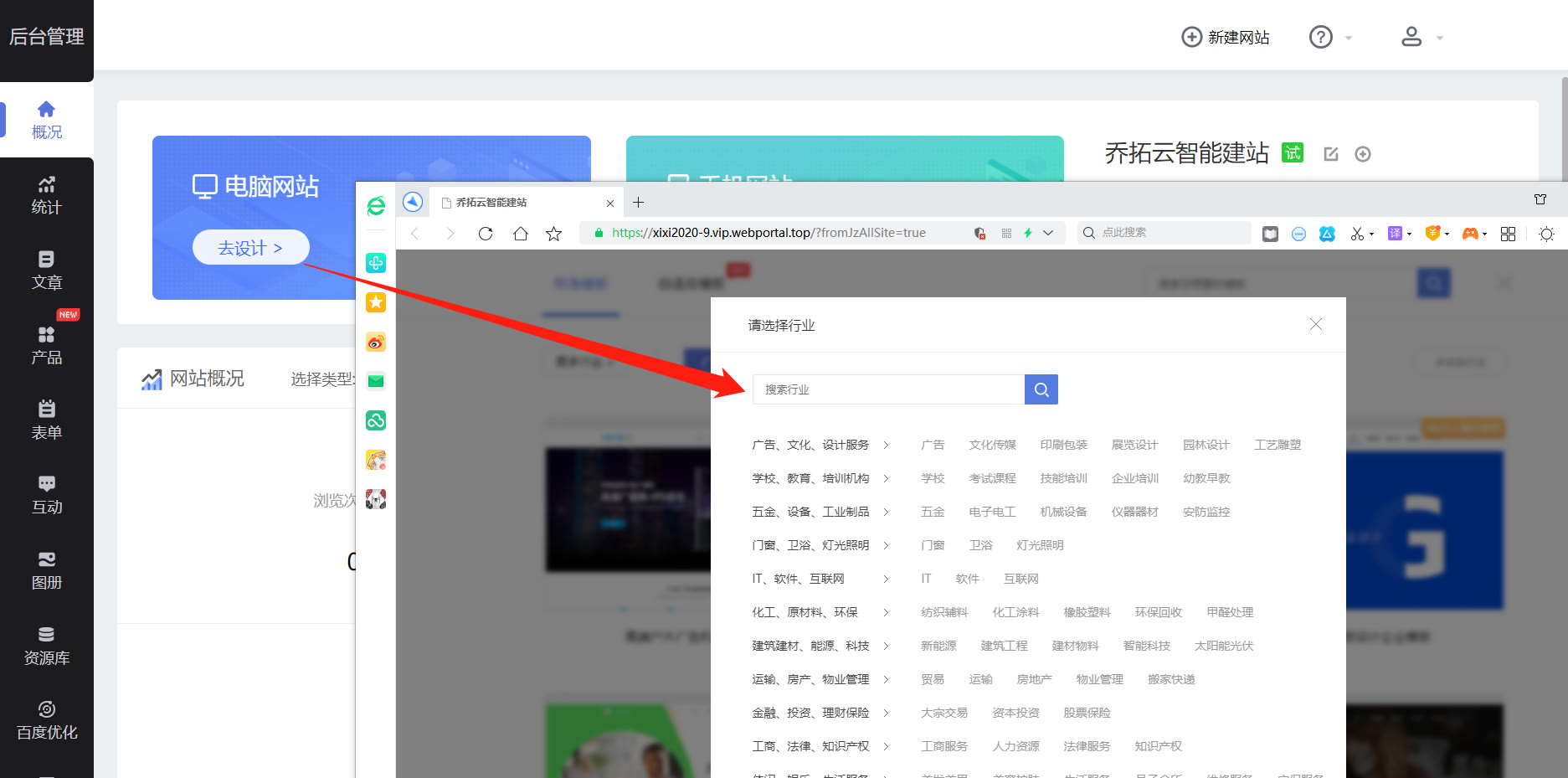Viewport: 1568px width, 778px height.
Task: Open 百度优化 Baidu optimization settings
Action: pyautogui.click(x=46, y=720)
